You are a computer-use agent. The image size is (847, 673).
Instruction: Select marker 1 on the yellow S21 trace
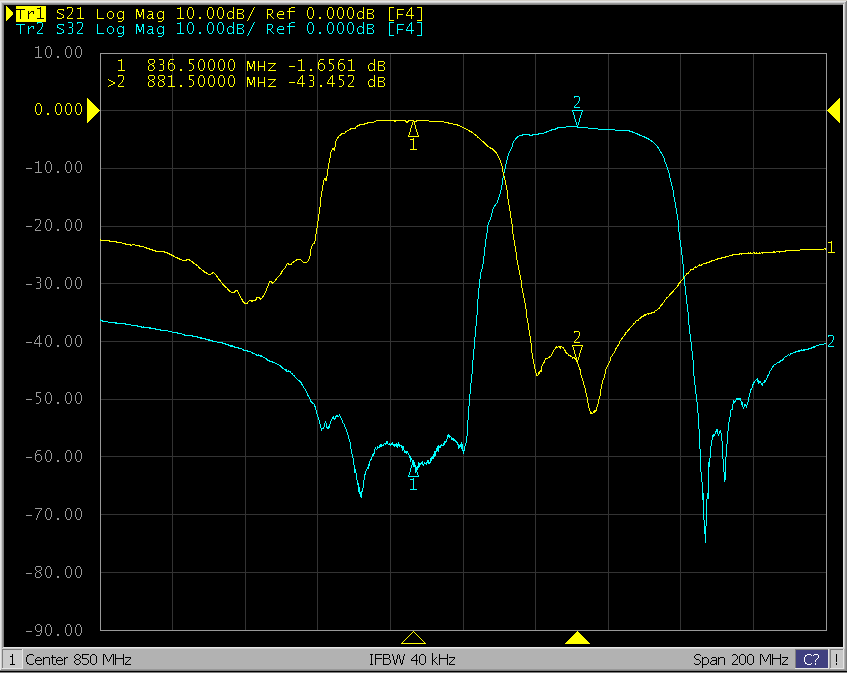tap(413, 129)
